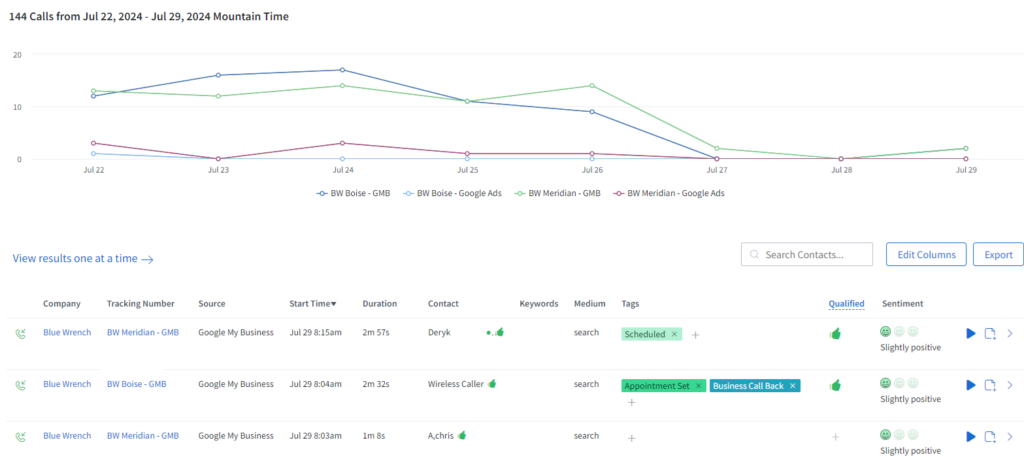1024x468 pixels.
Task: Toggle BW Meridian - Google Ads legend series
Action: pyautogui.click(x=668, y=193)
